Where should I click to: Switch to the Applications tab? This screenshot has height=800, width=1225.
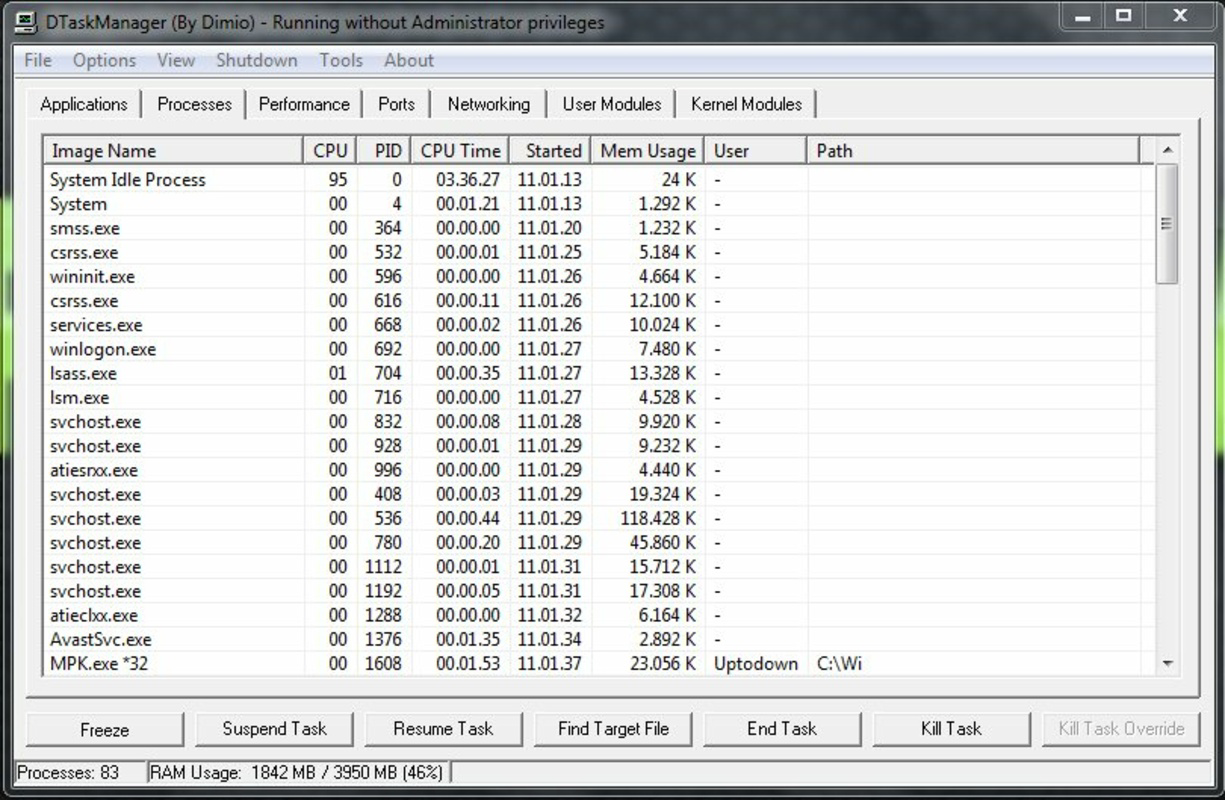pos(84,104)
